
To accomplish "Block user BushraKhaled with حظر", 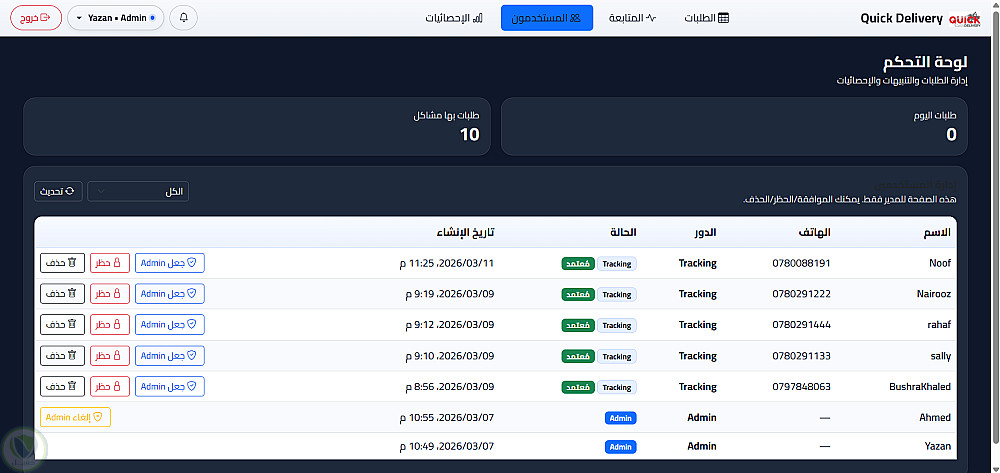I will coord(110,386).
